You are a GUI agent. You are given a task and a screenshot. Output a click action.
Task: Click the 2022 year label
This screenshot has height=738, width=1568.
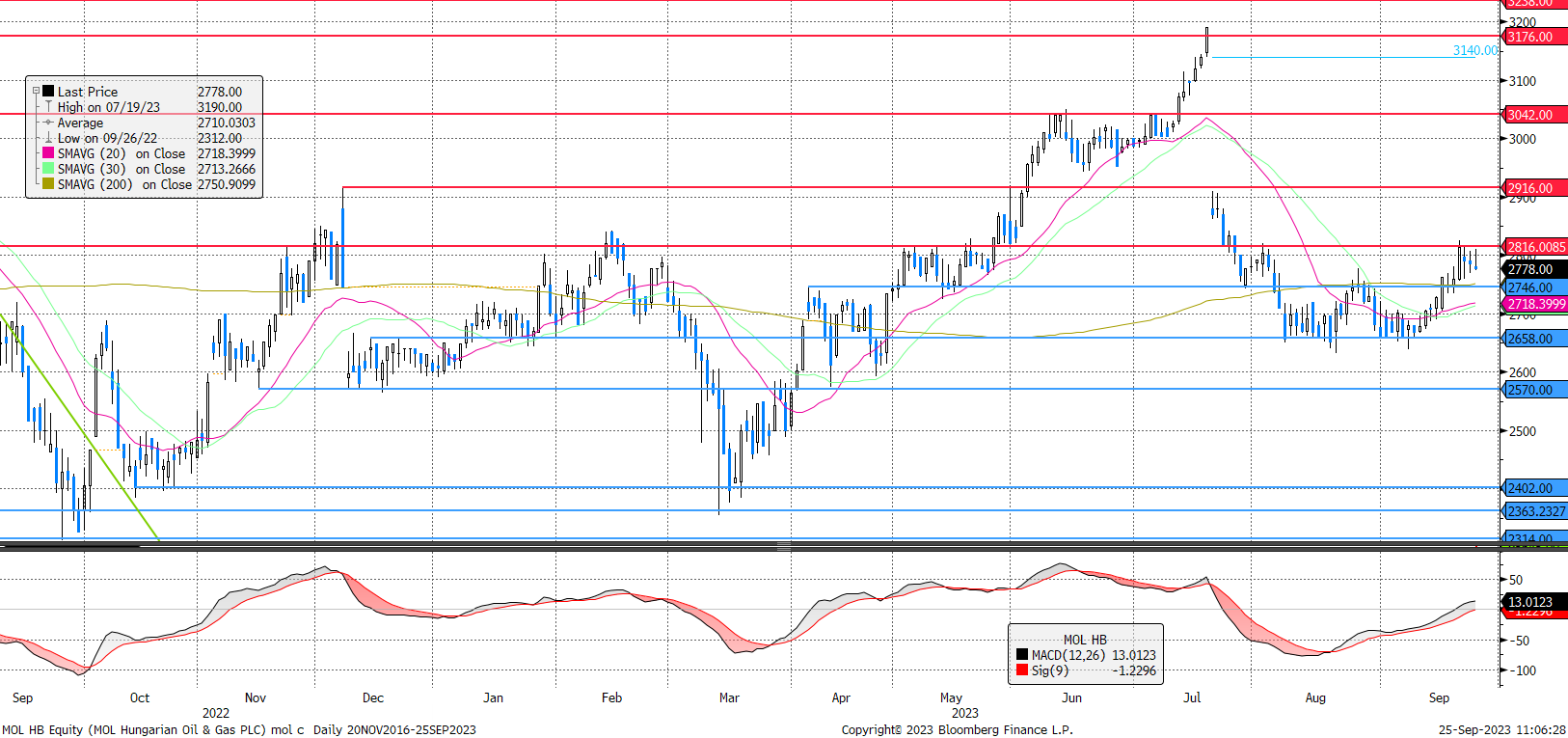click(216, 713)
